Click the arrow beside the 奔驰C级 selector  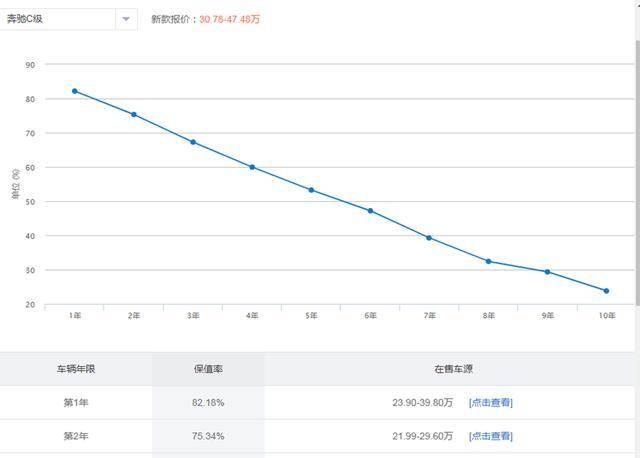[126, 19]
